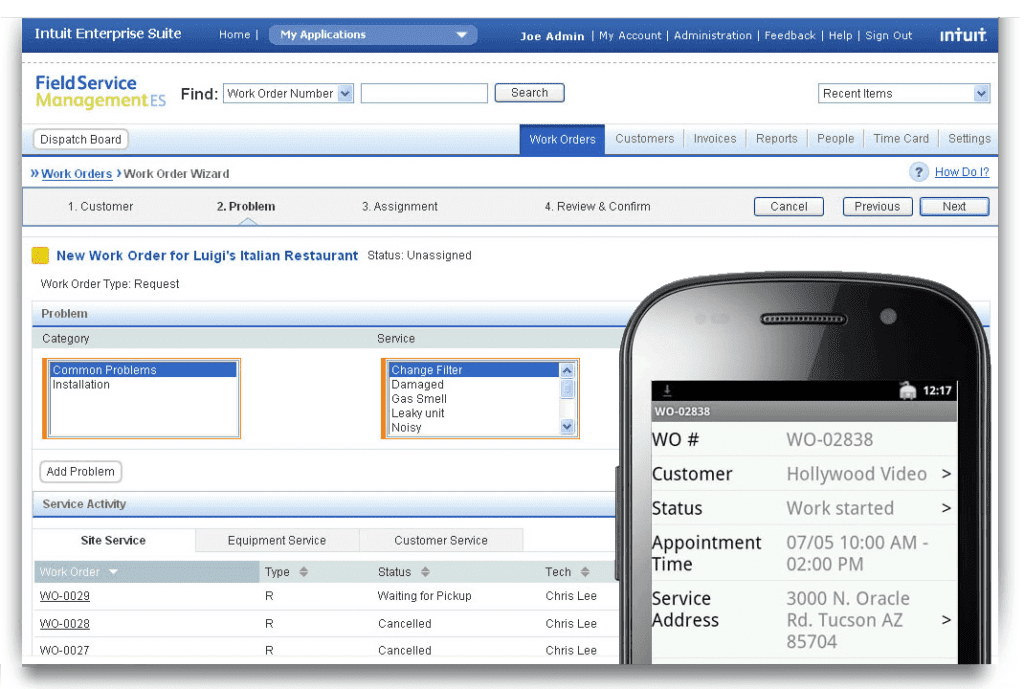Select Noisy in Service list
Screen dimensions: 1024x689
(474, 427)
